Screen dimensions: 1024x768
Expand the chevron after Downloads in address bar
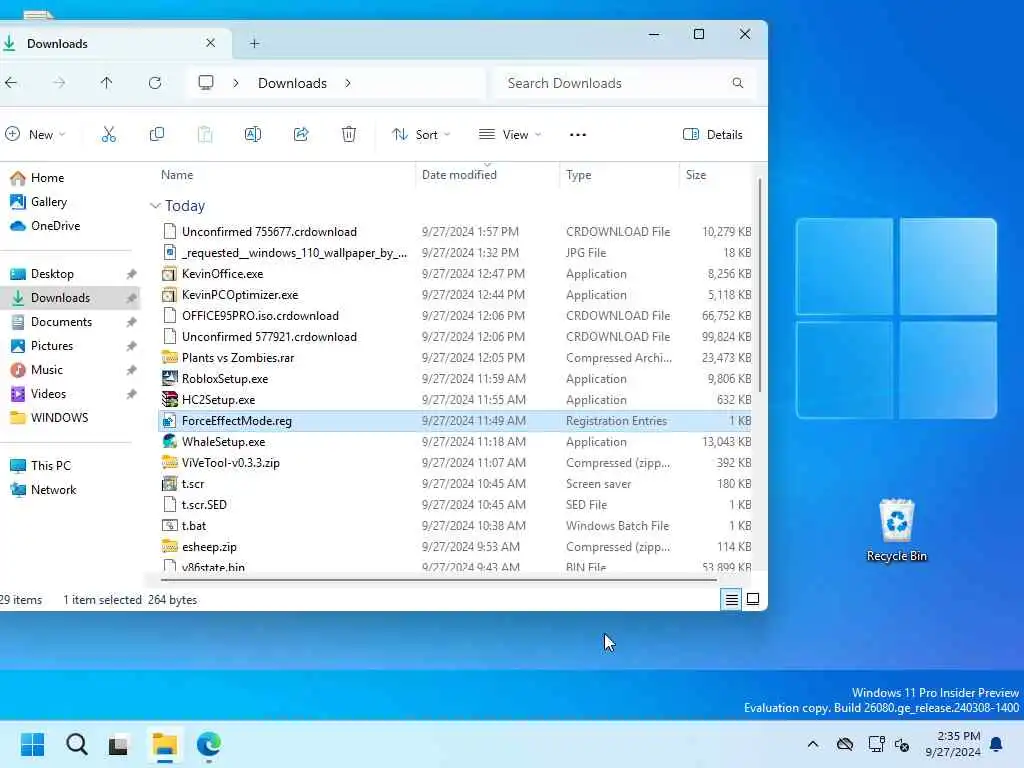348,83
